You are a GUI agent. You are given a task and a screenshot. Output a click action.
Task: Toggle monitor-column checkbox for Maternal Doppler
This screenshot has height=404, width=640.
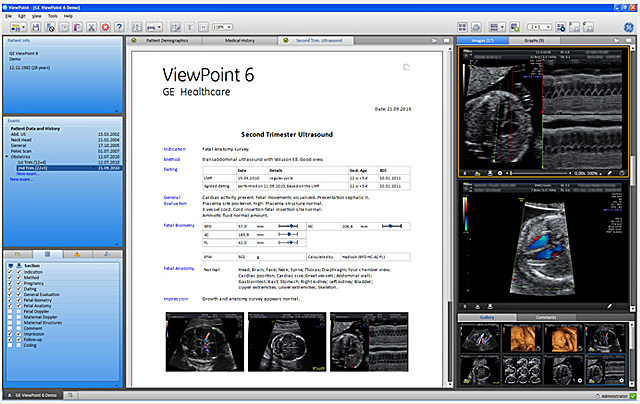tap(10, 317)
